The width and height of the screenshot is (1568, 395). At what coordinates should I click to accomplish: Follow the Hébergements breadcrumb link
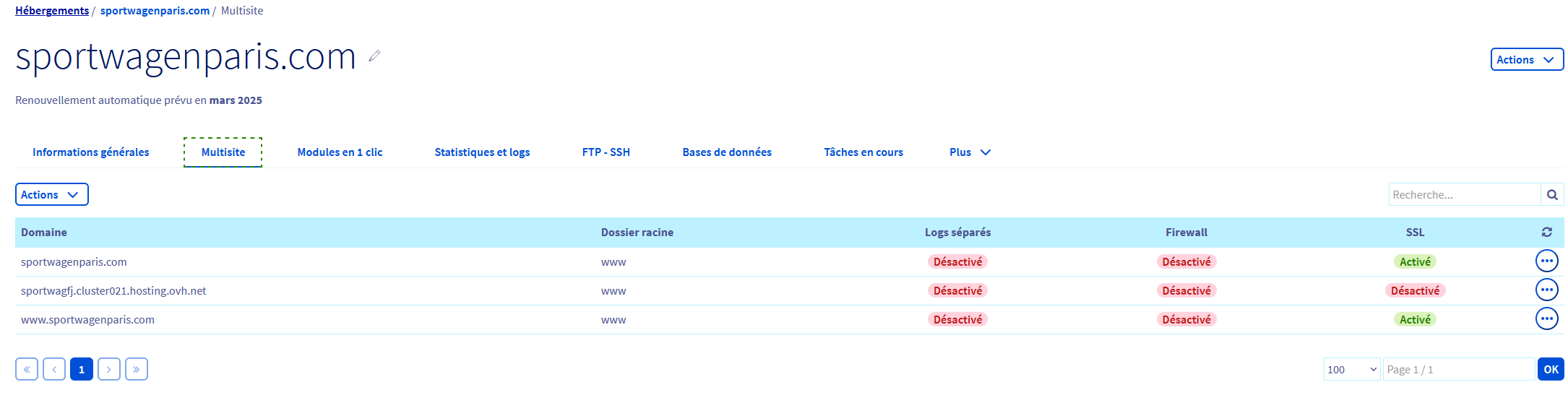point(52,11)
